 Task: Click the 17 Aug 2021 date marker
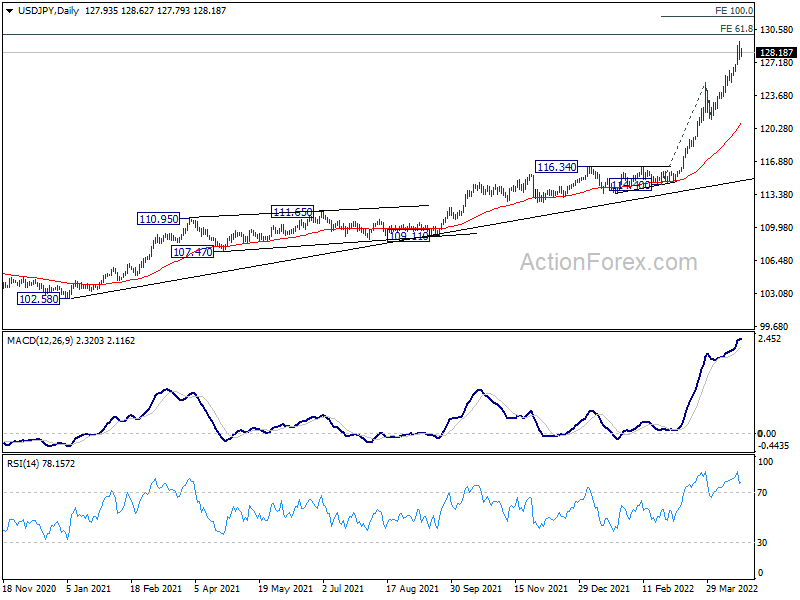pos(412,588)
